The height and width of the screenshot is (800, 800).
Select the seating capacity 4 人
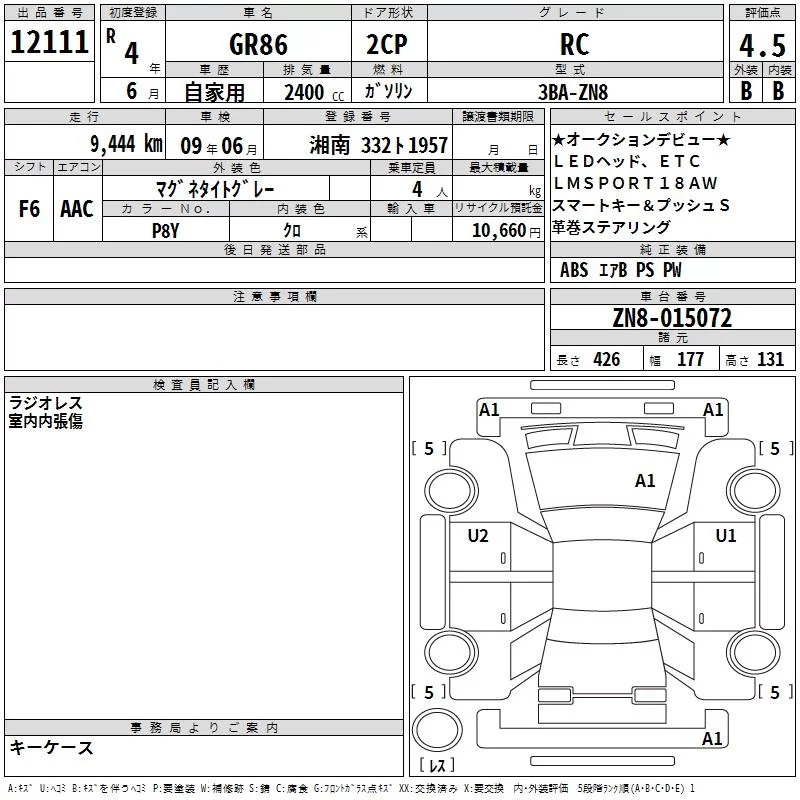[429, 190]
